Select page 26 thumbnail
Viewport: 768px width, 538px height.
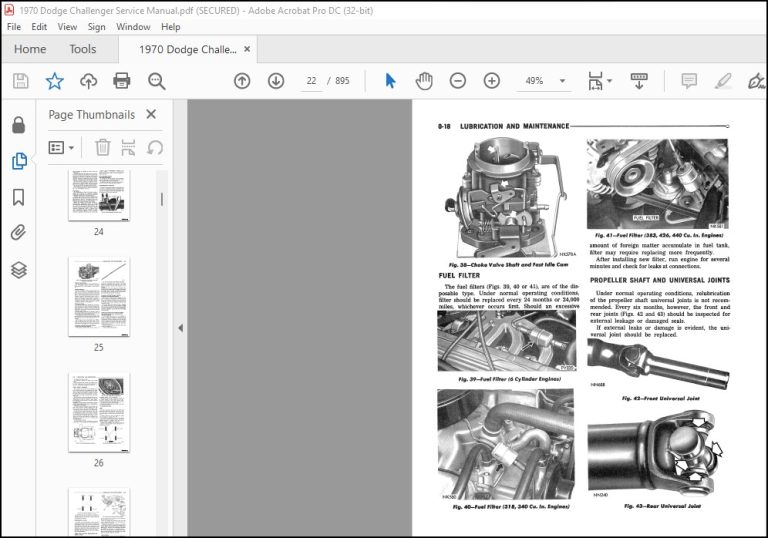coord(99,412)
